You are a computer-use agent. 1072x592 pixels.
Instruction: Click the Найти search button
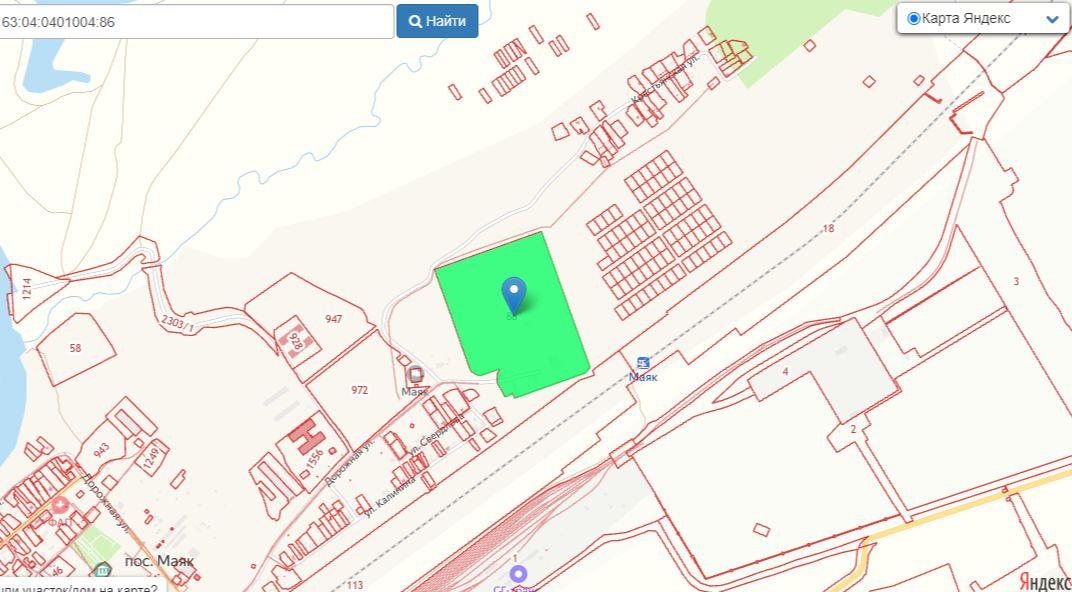tap(438, 21)
